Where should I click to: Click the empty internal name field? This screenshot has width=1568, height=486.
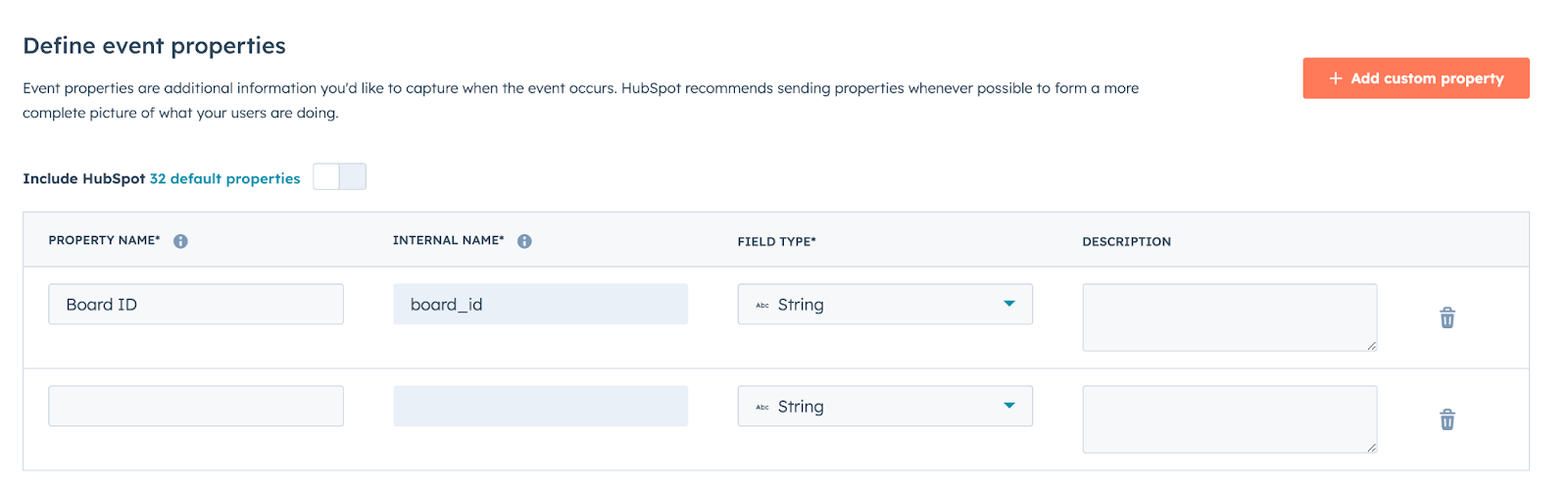(x=540, y=406)
